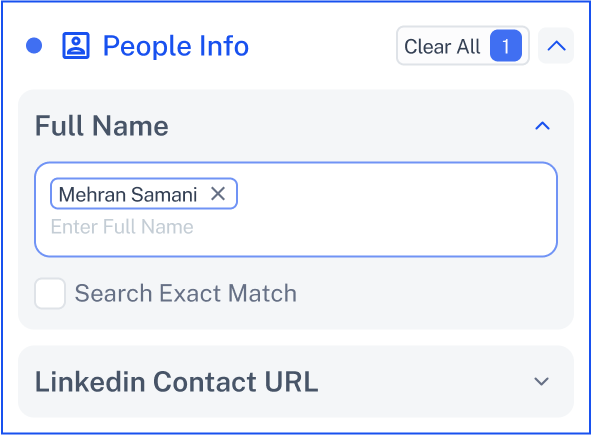Screen dimensions: 591x435
Task: Remove the Mehran Samani tag
Action: [x=218, y=194]
